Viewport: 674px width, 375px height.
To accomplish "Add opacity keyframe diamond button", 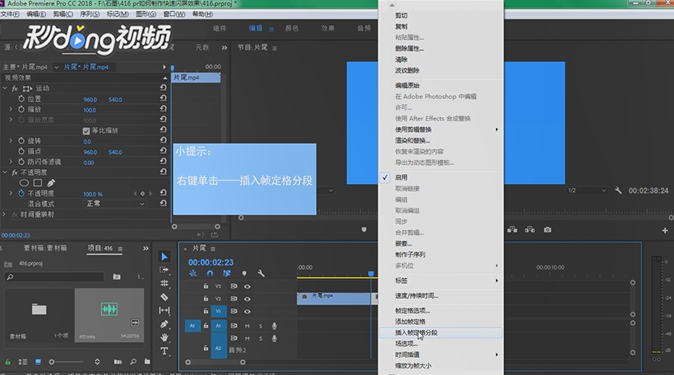I will (142, 194).
